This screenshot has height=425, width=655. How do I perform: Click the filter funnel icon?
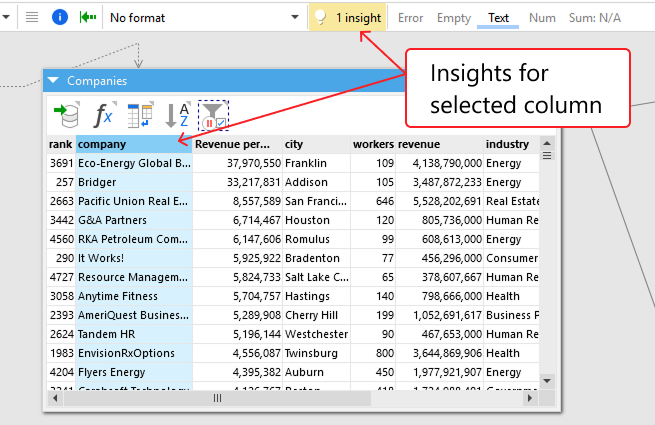[213, 115]
